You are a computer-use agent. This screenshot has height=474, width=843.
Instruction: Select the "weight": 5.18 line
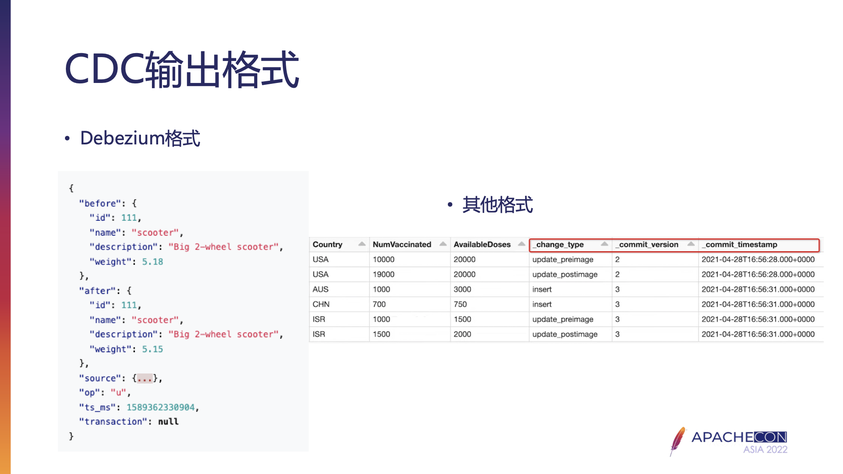coord(126,262)
